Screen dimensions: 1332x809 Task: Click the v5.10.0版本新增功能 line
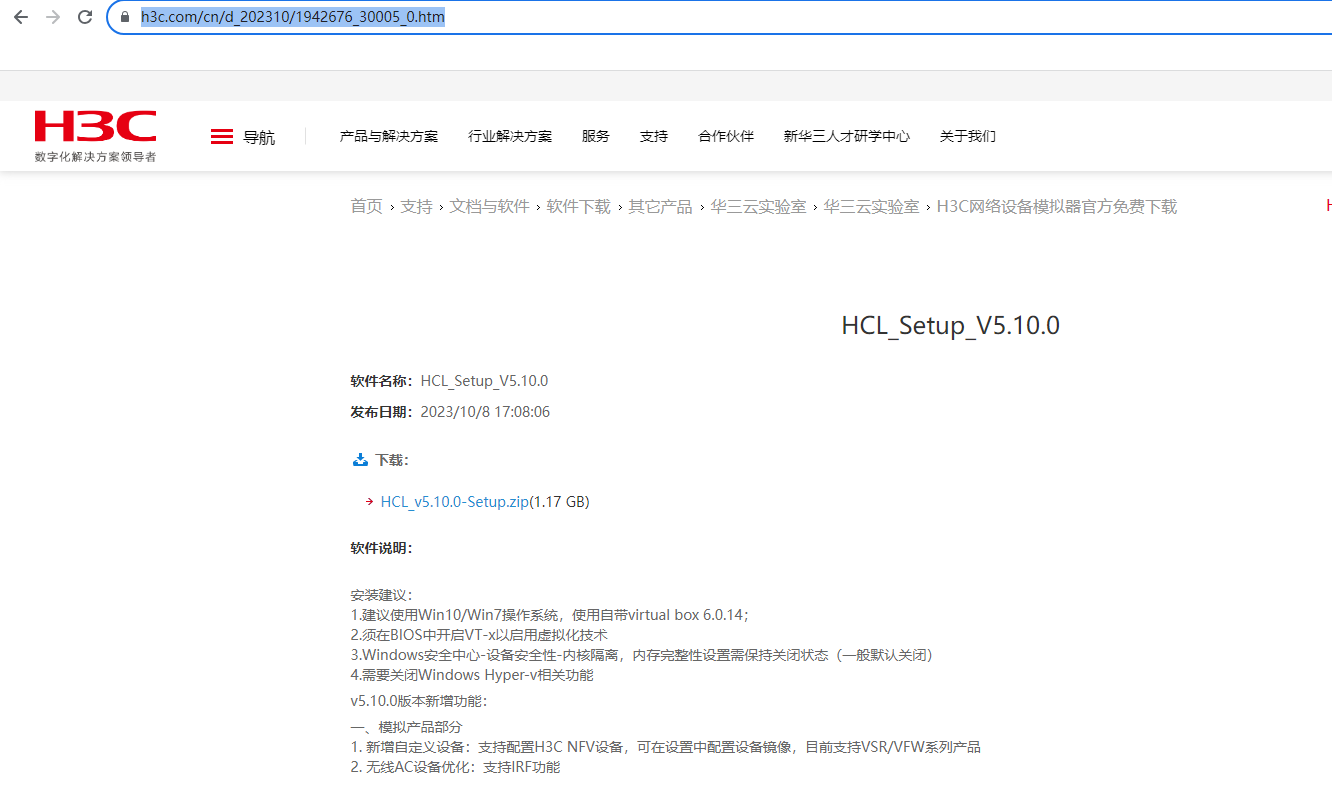pyautogui.click(x=419, y=701)
